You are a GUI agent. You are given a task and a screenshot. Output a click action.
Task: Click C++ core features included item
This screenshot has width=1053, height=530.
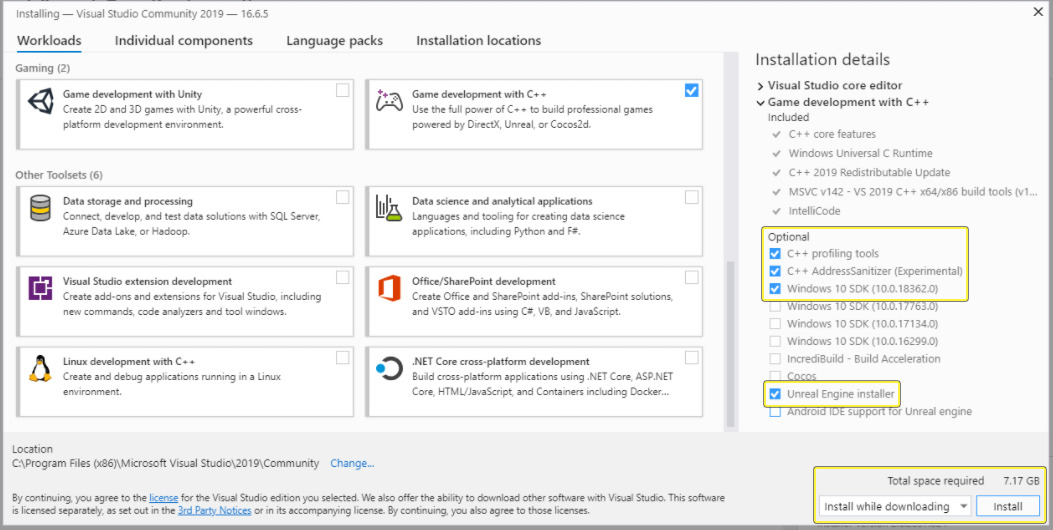point(832,134)
